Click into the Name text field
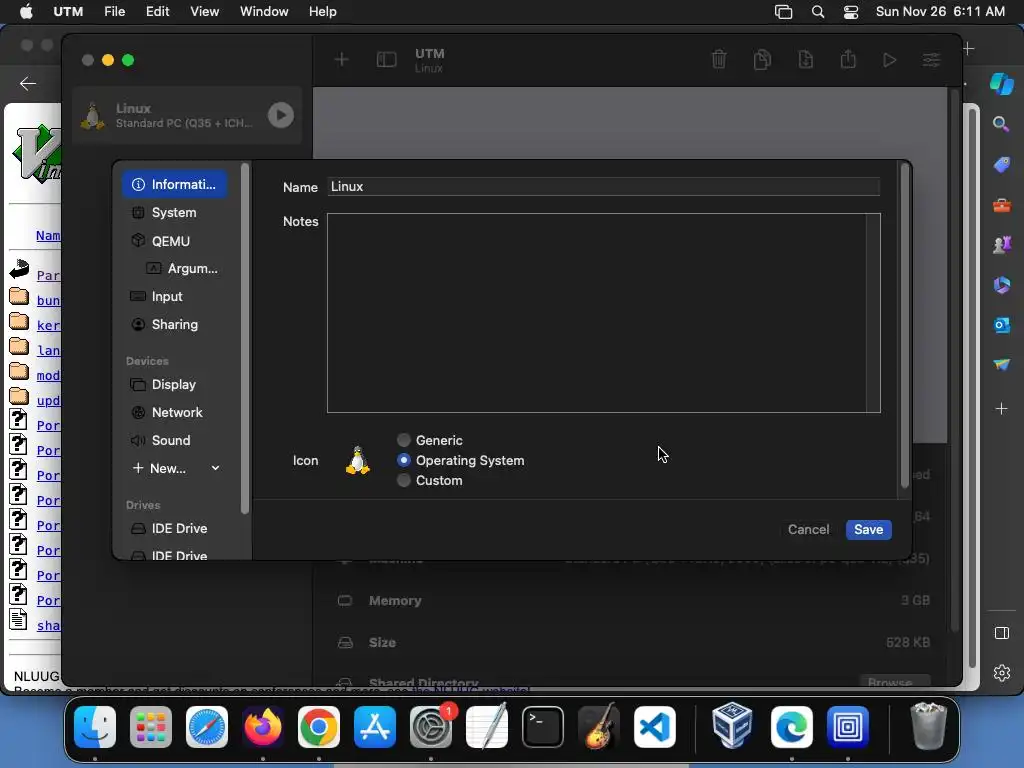The height and width of the screenshot is (768, 1024). coord(603,187)
